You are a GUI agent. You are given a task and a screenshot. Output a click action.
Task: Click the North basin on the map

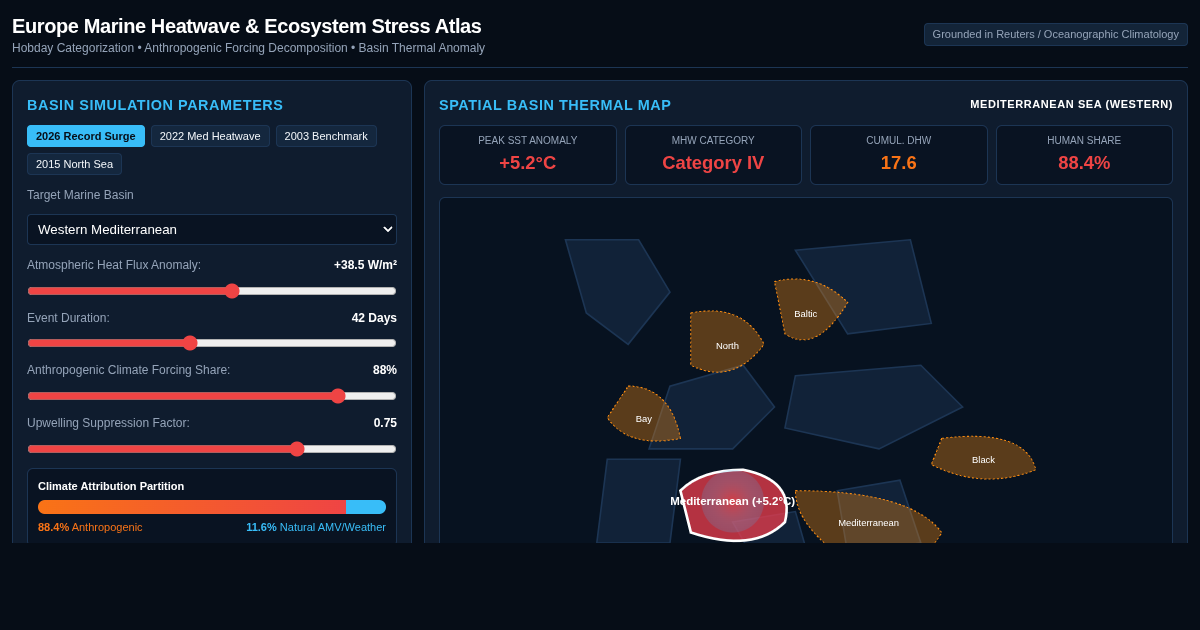[726, 342]
